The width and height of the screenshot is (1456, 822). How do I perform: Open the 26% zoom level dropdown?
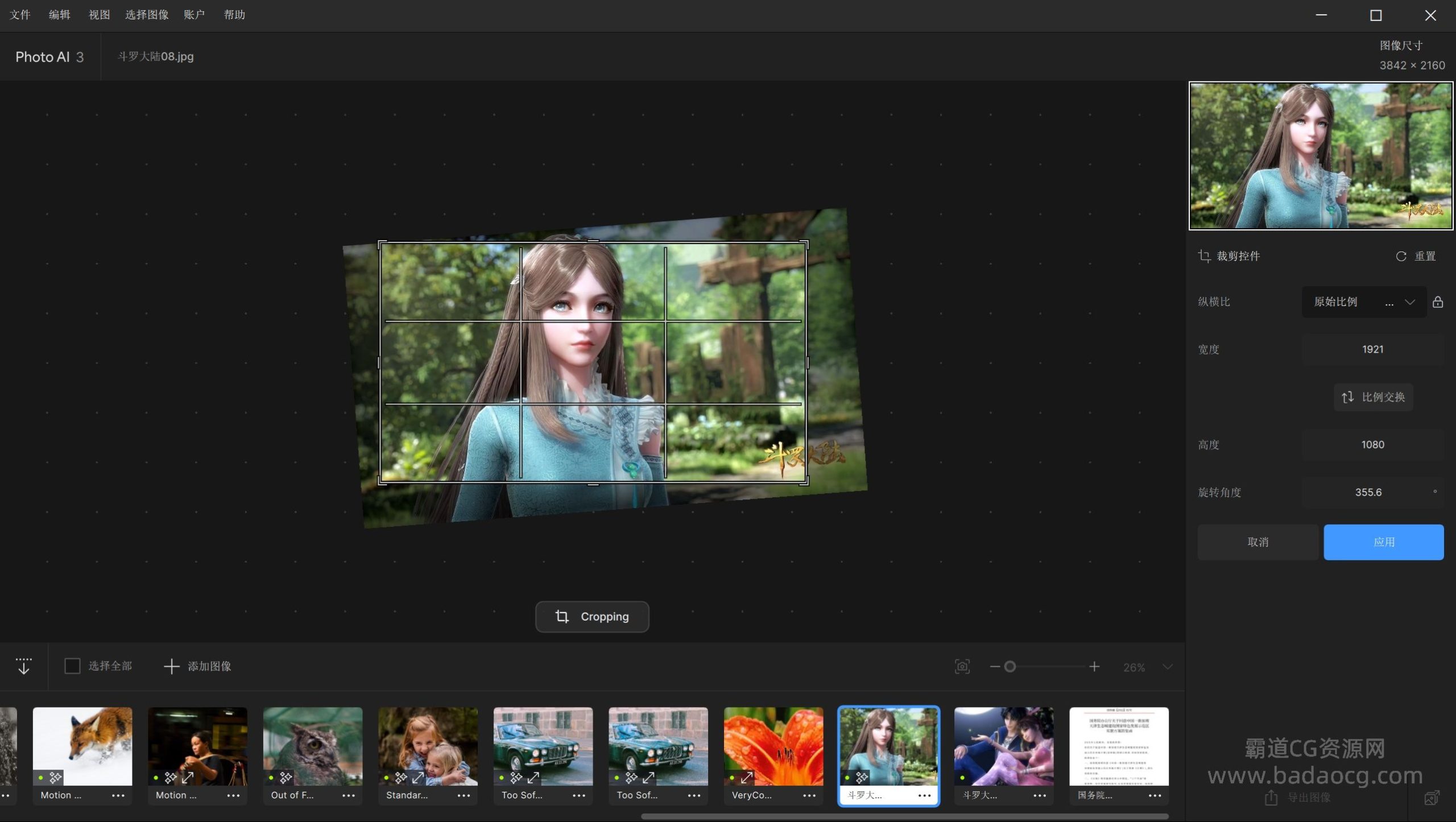tap(1167, 667)
